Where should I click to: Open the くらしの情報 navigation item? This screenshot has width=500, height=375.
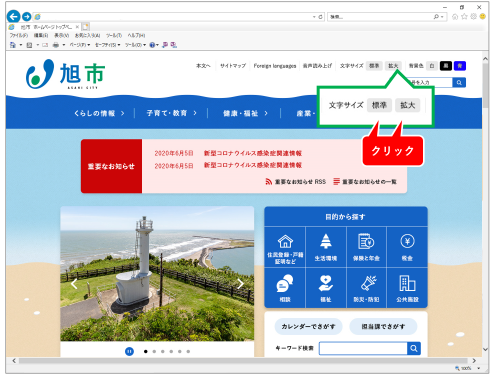point(99,113)
